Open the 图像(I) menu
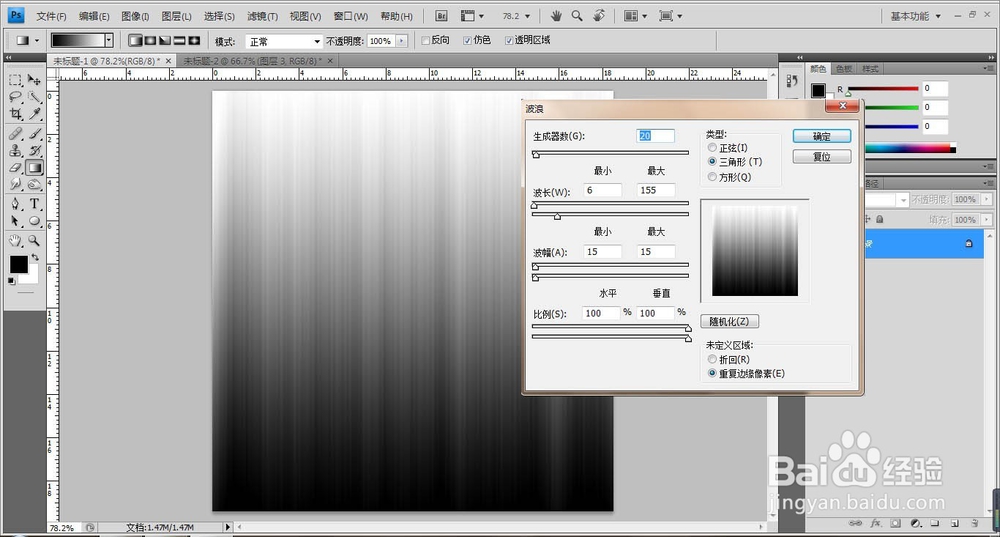The width and height of the screenshot is (1000, 537). tap(135, 17)
